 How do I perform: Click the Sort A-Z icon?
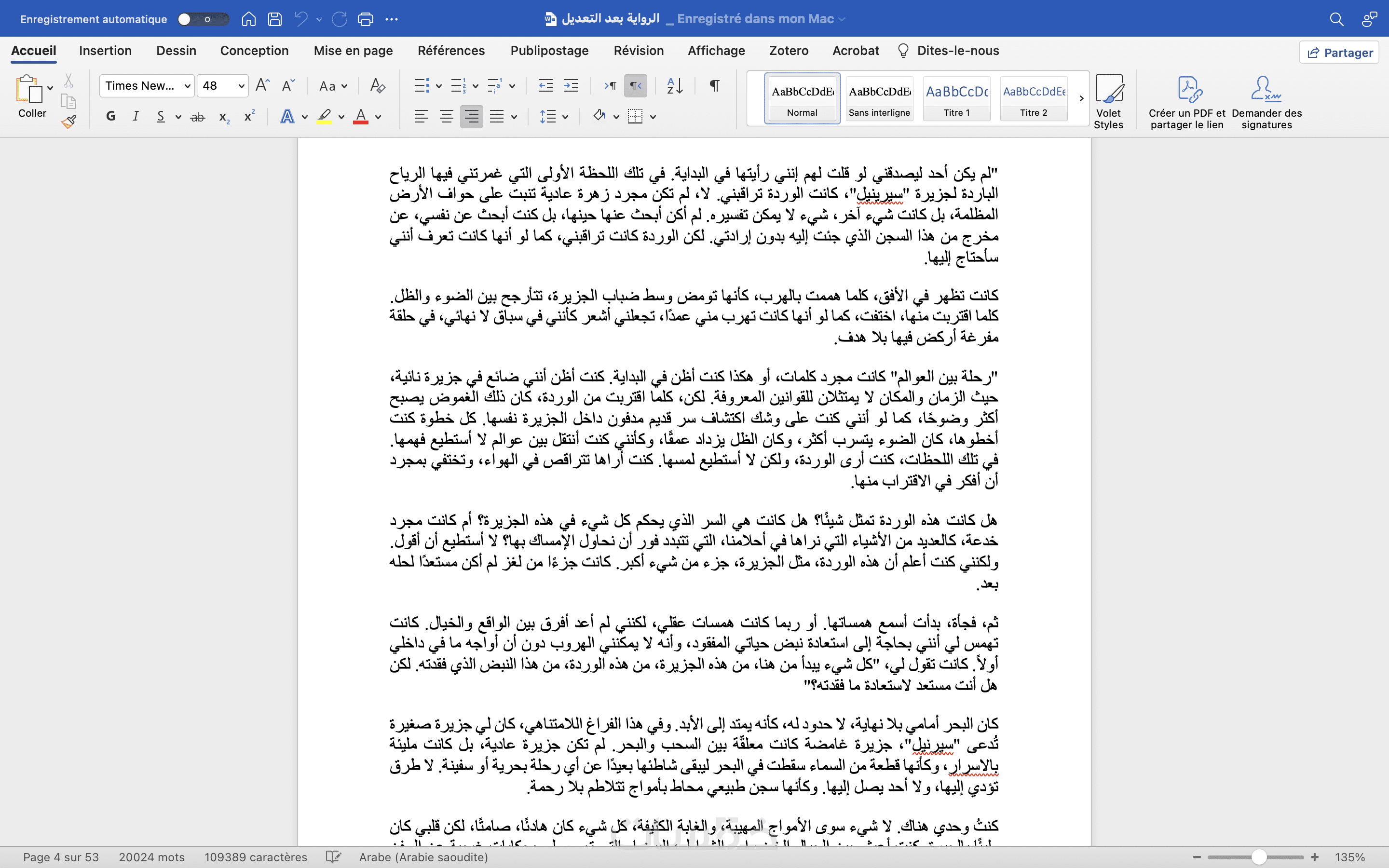click(x=674, y=86)
